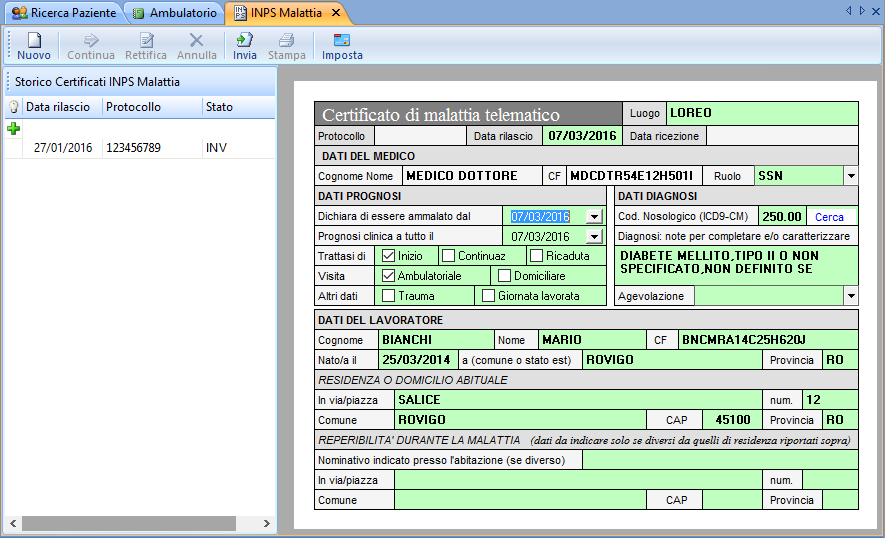The image size is (885, 538).
Task: Close the INPS Malattia tab
Action: (x=336, y=12)
